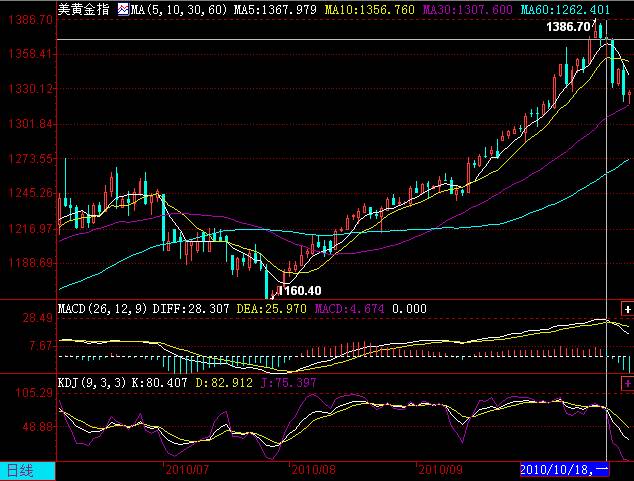The image size is (634, 481).
Task: Click the 2010/09 date axis label
Action: pyautogui.click(x=440, y=470)
